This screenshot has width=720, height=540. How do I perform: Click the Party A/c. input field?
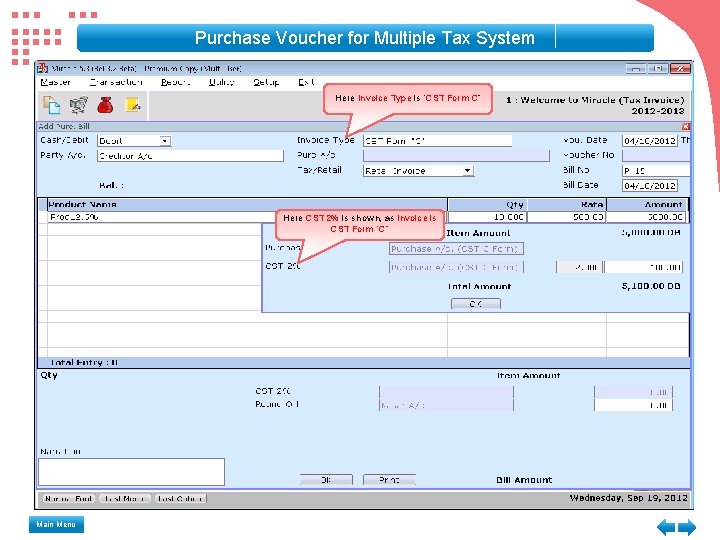(x=190, y=156)
